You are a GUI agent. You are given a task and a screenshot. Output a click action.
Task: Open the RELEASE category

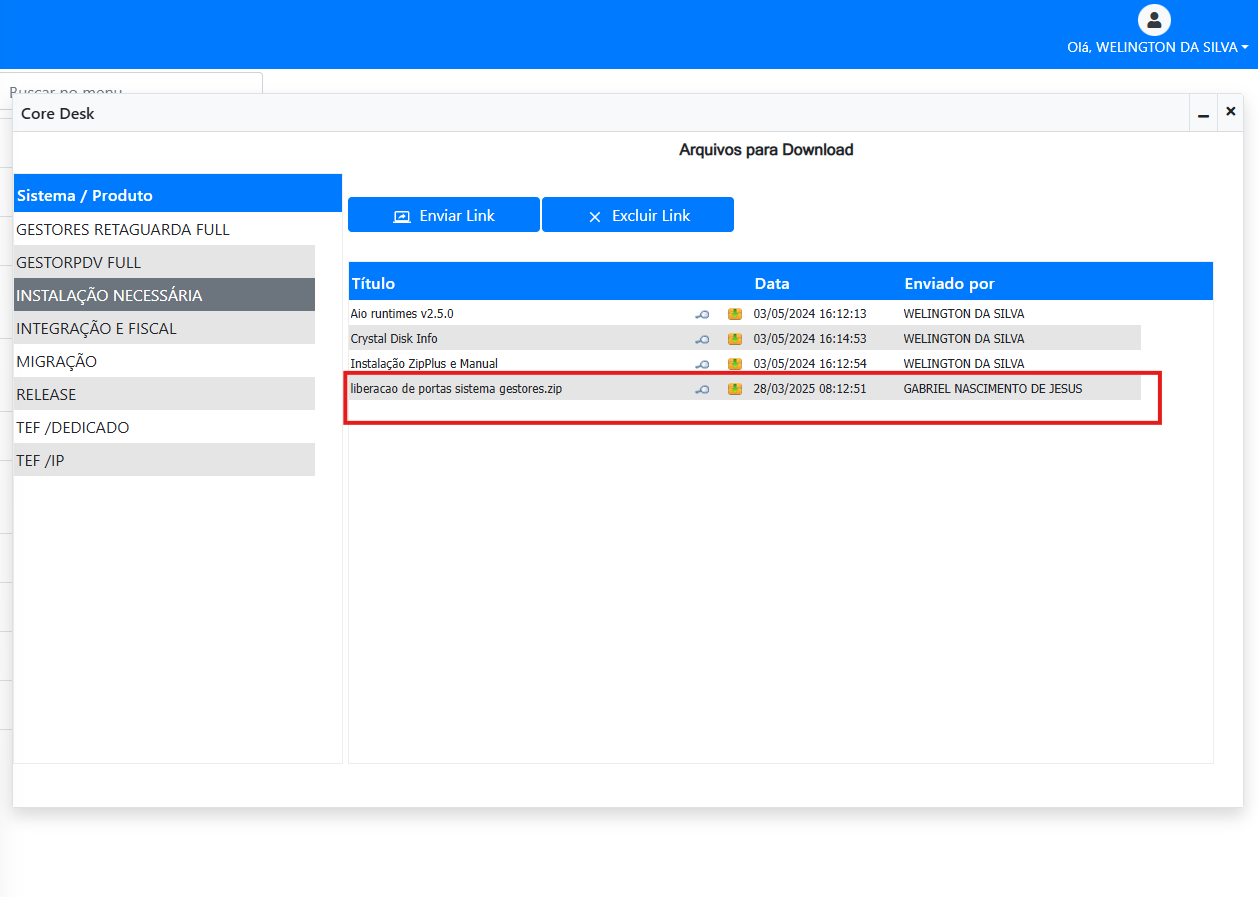tap(46, 394)
